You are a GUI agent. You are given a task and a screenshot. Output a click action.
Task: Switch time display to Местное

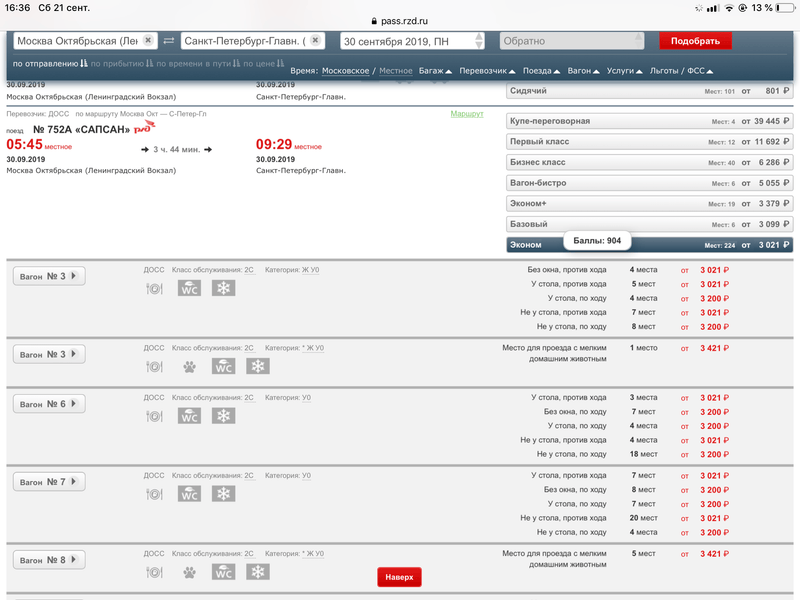pos(396,71)
